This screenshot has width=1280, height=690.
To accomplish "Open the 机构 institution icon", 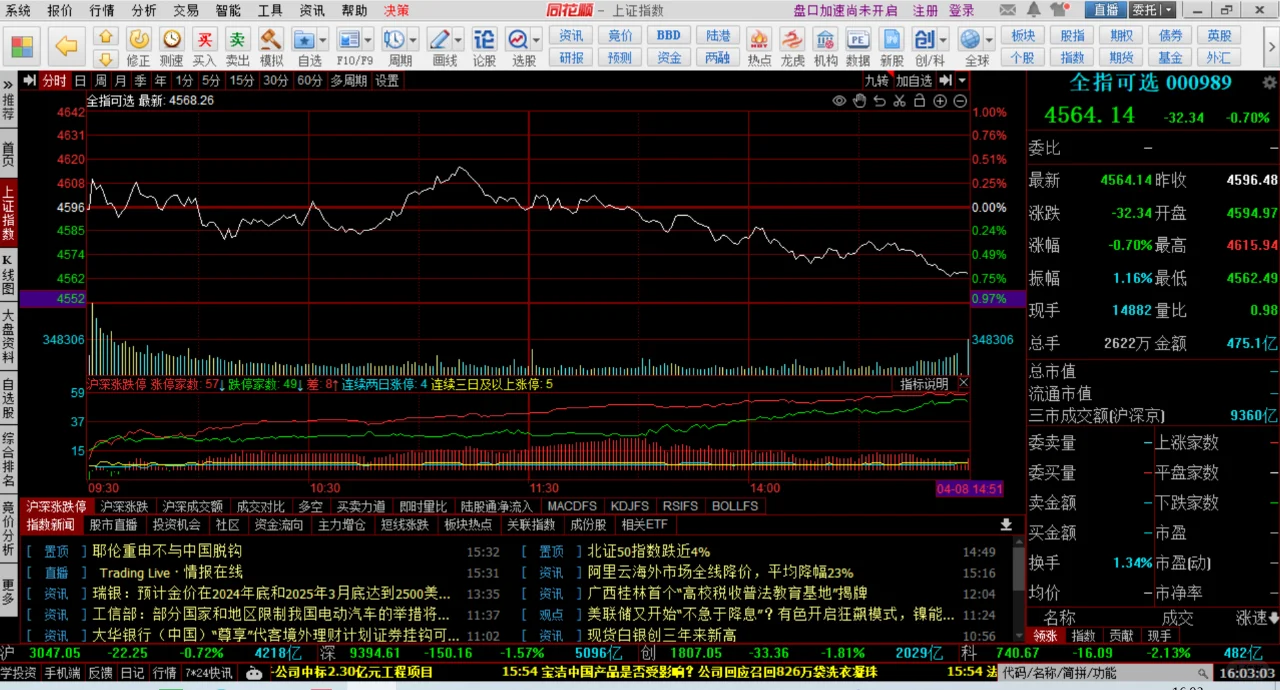I will [x=825, y=40].
